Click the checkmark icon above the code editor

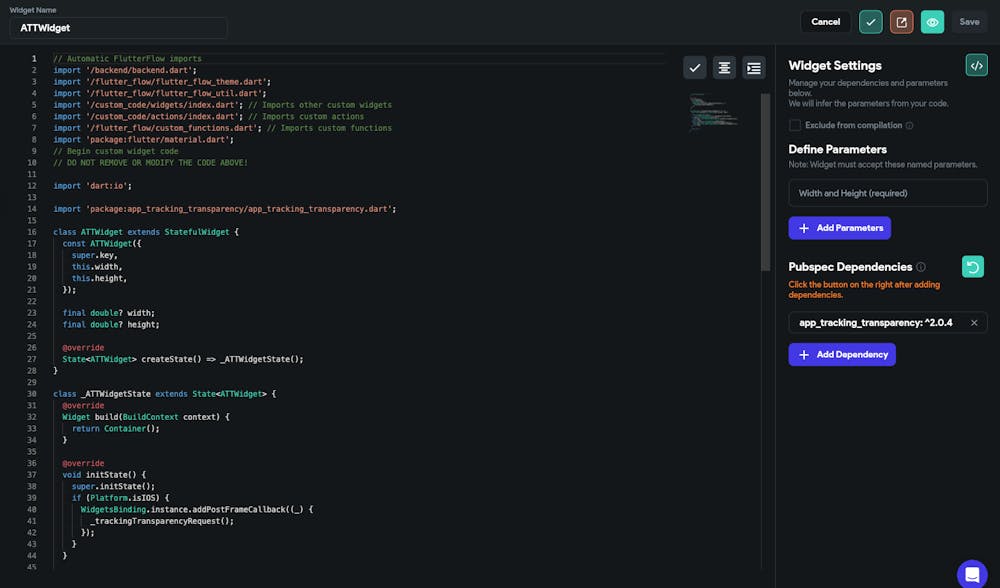coord(695,67)
